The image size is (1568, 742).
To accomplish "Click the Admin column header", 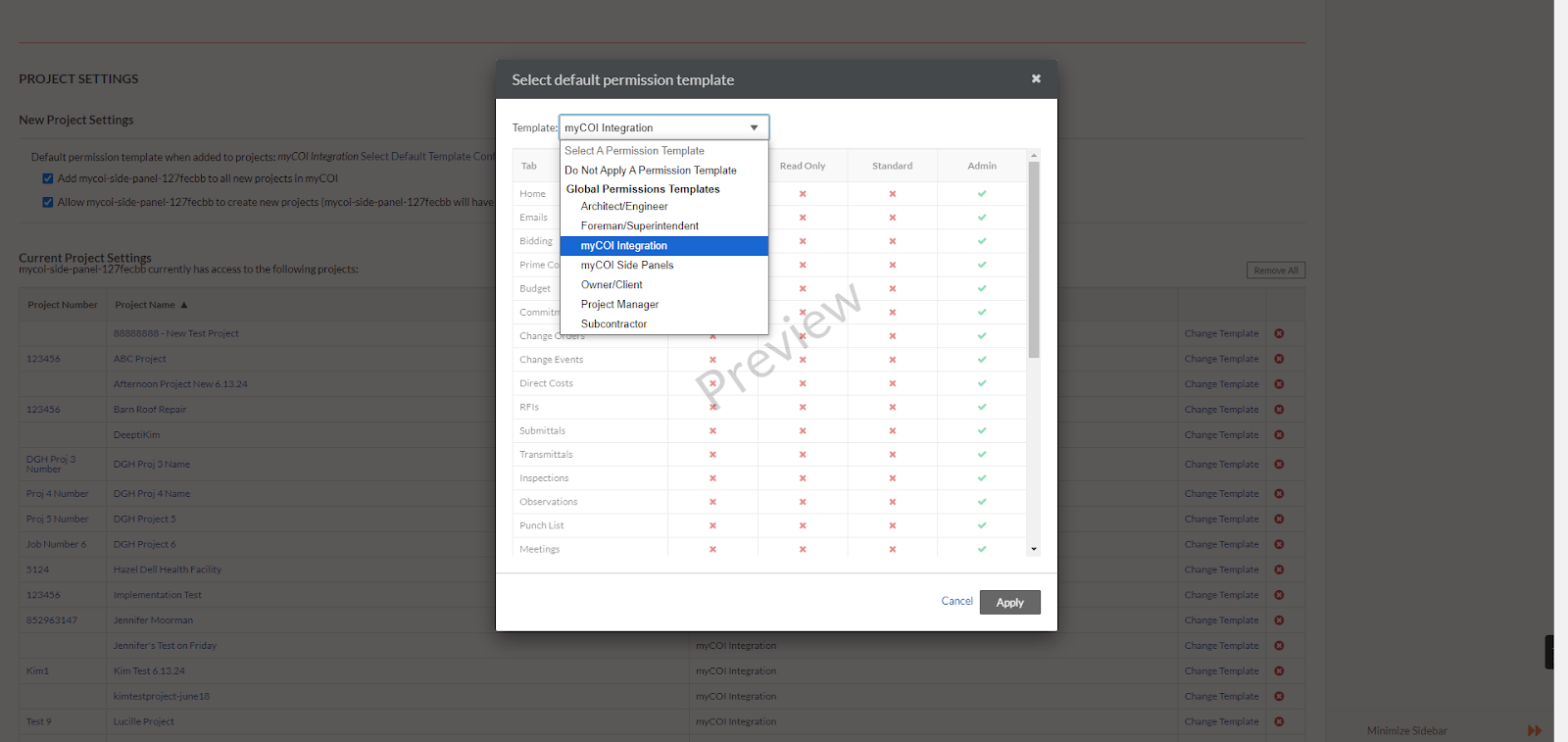I will click(982, 167).
